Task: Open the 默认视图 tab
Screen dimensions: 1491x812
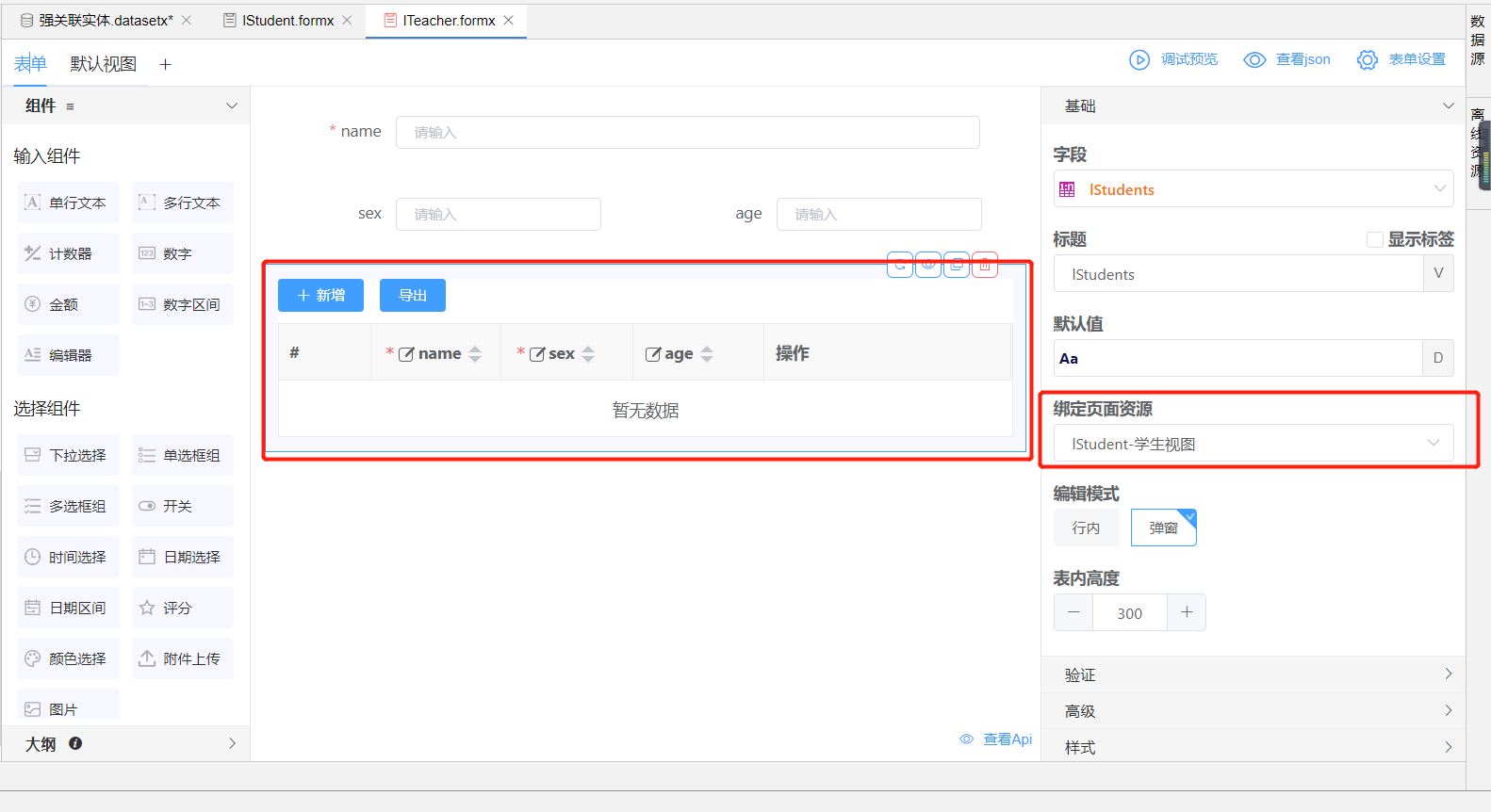Action: [104, 64]
